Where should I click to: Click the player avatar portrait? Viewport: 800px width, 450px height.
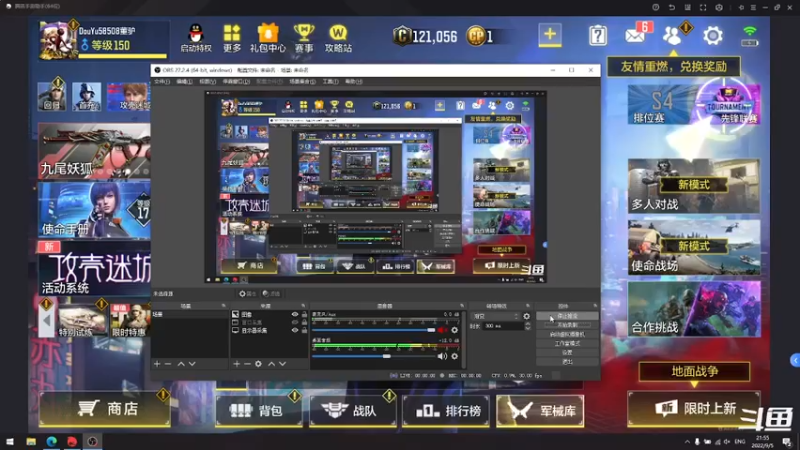coord(58,40)
